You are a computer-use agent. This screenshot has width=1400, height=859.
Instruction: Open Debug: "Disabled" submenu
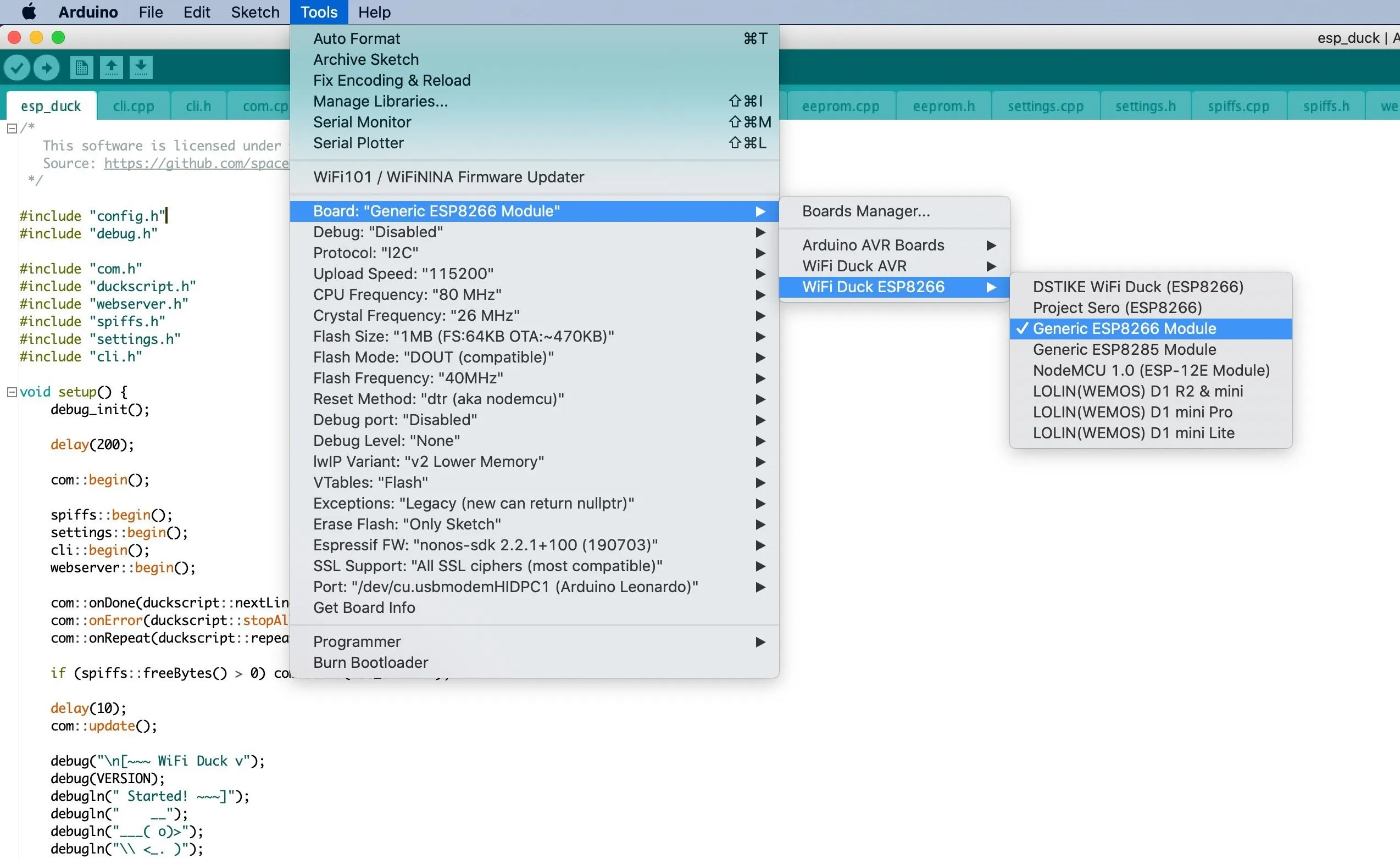point(534,232)
